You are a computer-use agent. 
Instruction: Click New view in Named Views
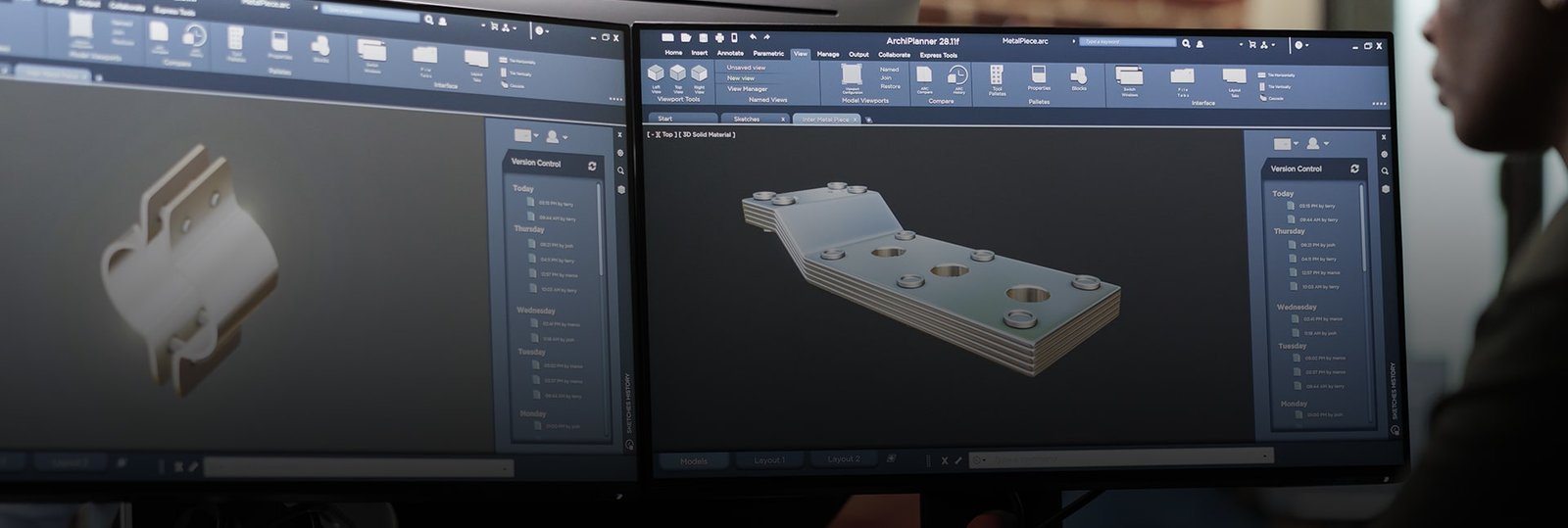point(741,77)
